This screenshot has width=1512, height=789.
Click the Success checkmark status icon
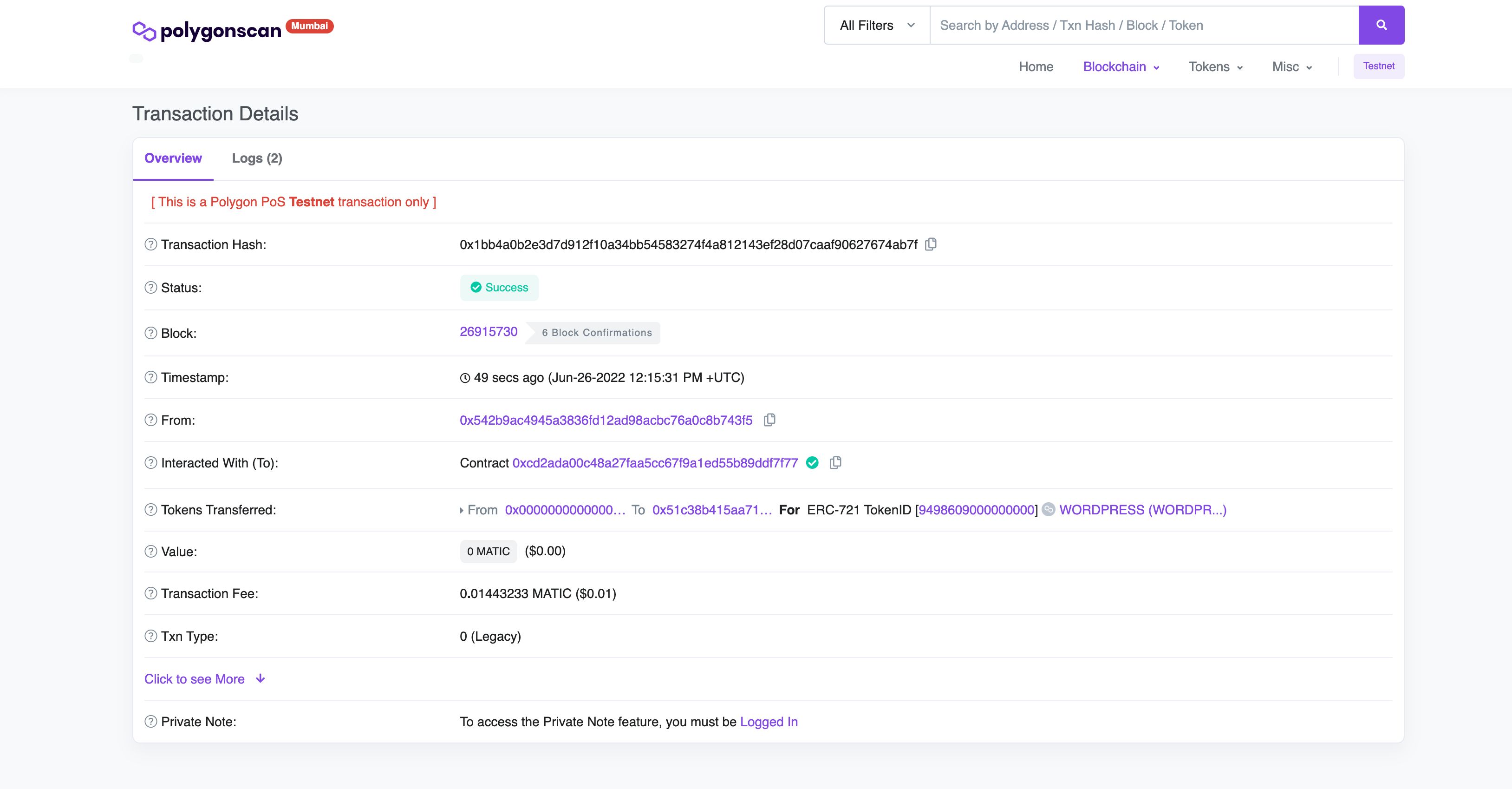click(476, 288)
